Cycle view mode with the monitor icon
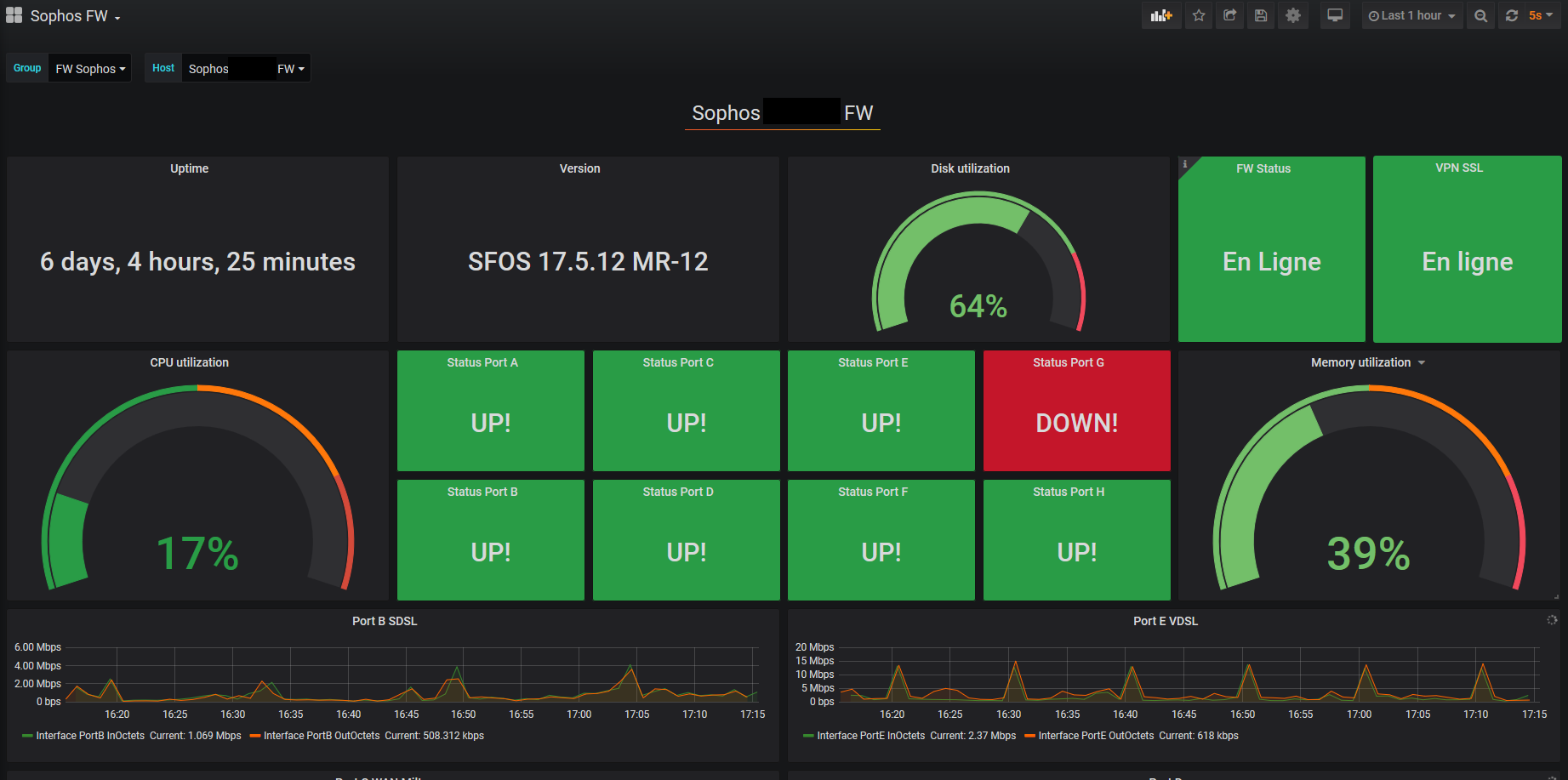1568x780 pixels. click(1335, 15)
